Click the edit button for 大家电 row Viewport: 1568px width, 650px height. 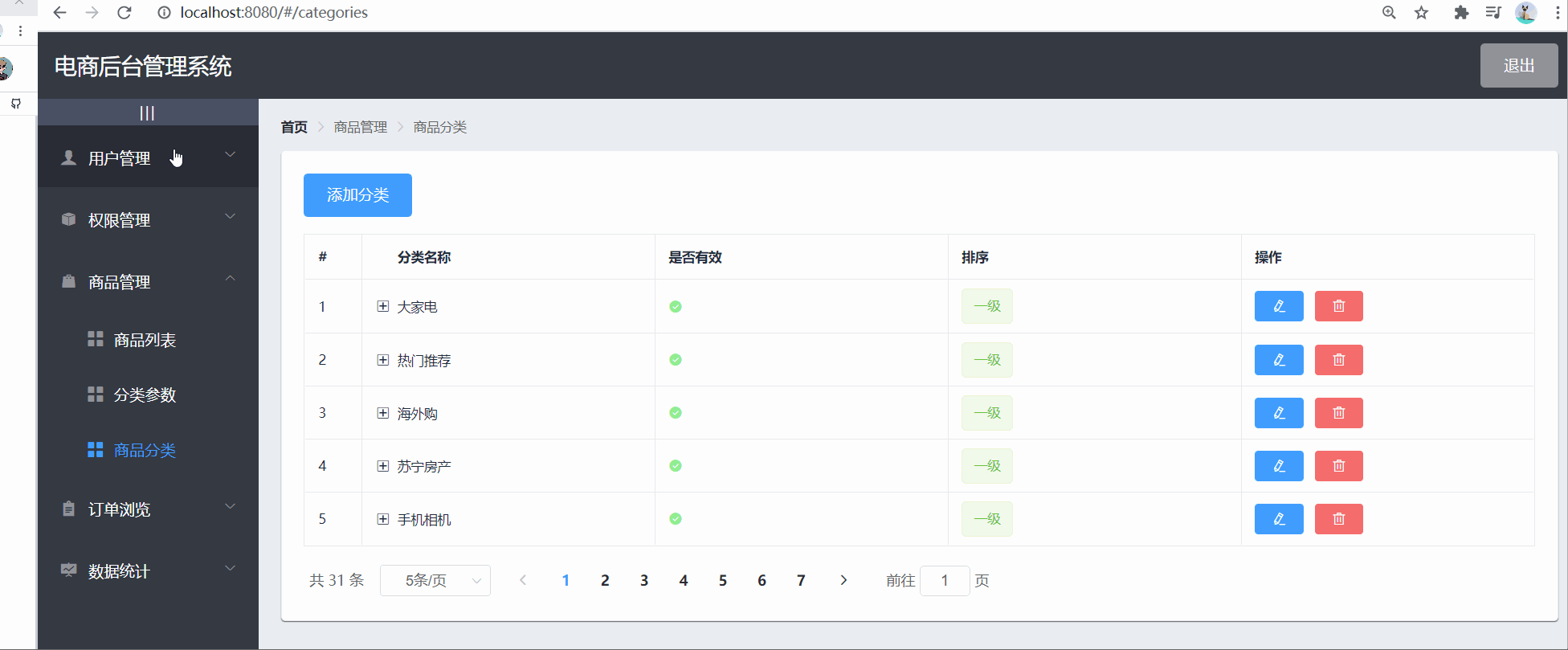click(x=1279, y=306)
